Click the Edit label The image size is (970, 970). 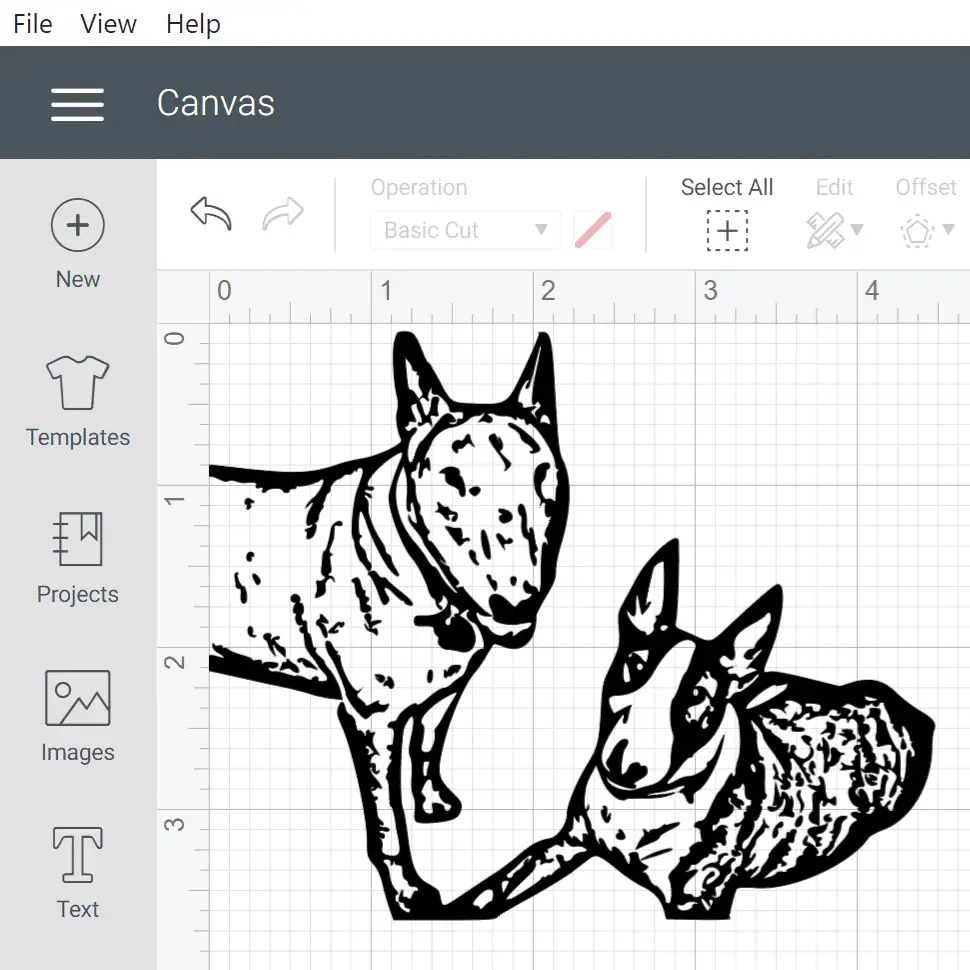[835, 187]
